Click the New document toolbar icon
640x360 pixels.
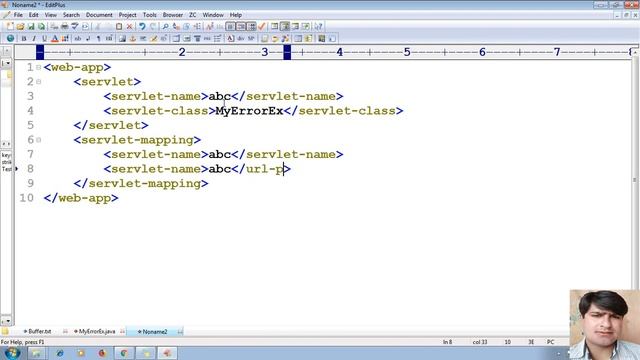tap(10, 27)
